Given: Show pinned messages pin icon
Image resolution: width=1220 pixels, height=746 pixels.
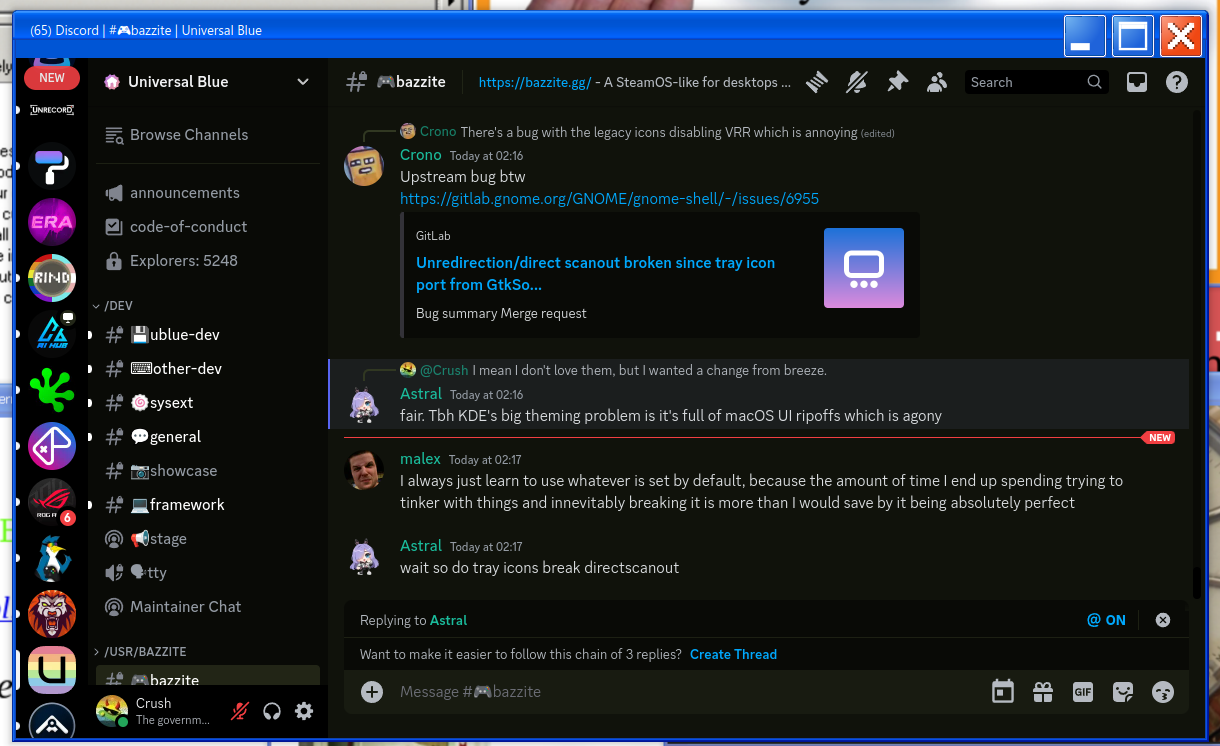Looking at the screenshot, I should [897, 82].
